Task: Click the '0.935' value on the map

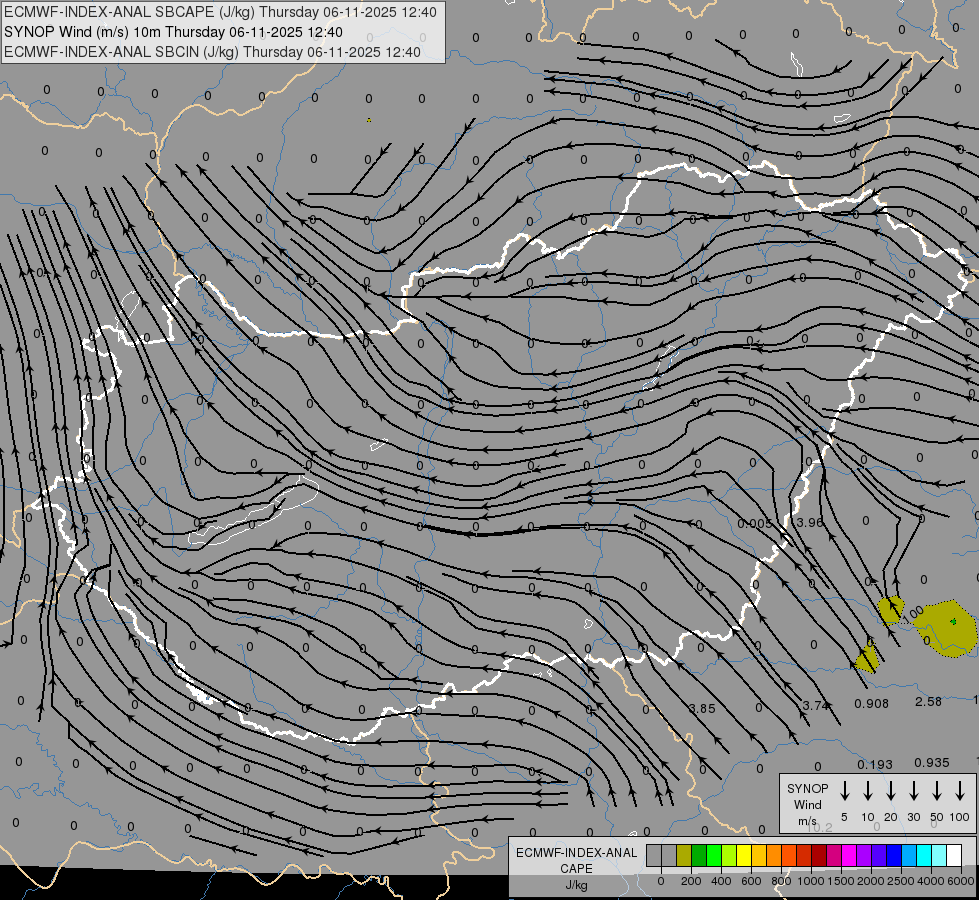Action: [932, 763]
